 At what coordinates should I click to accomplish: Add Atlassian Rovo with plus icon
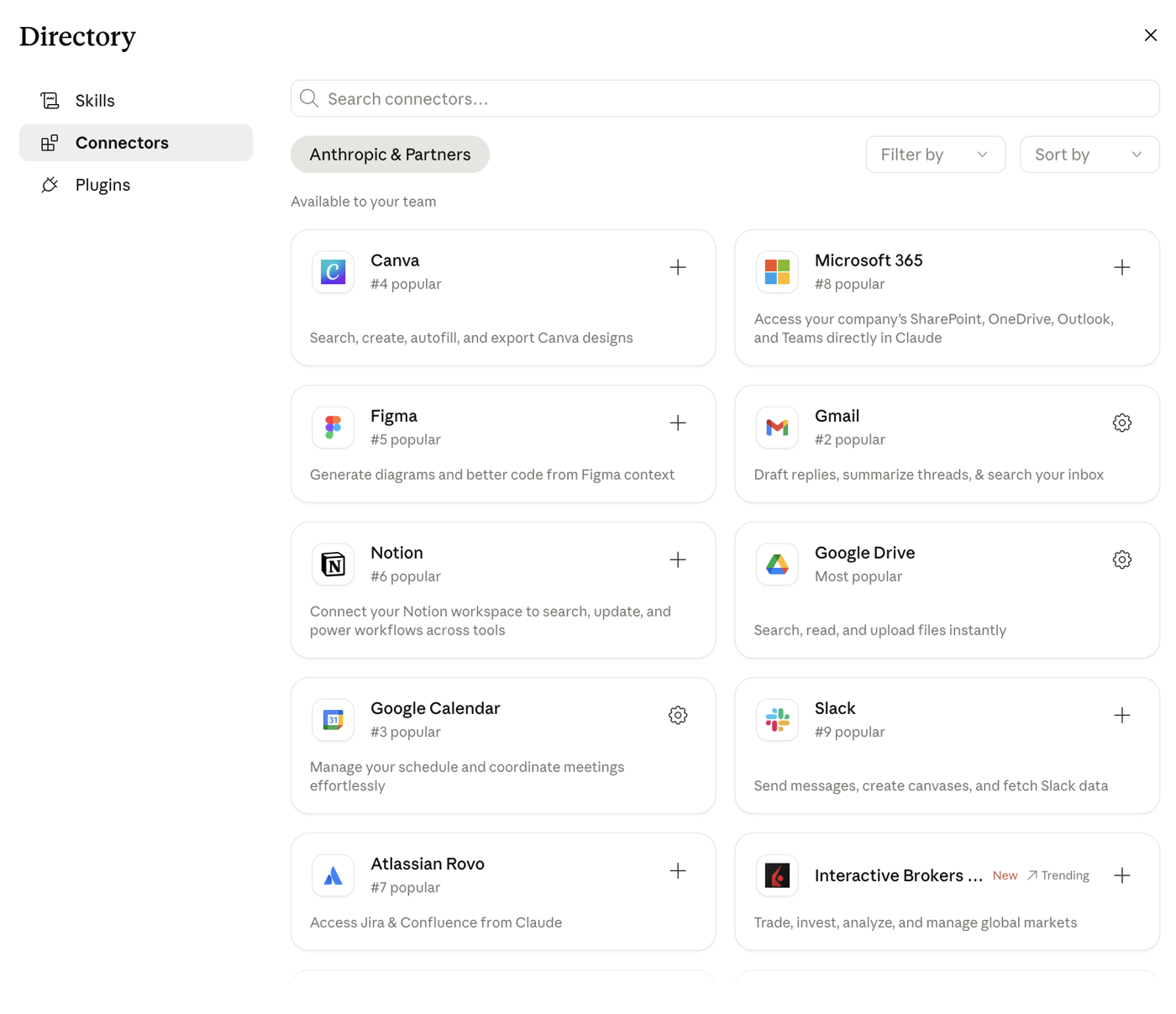coord(678,871)
